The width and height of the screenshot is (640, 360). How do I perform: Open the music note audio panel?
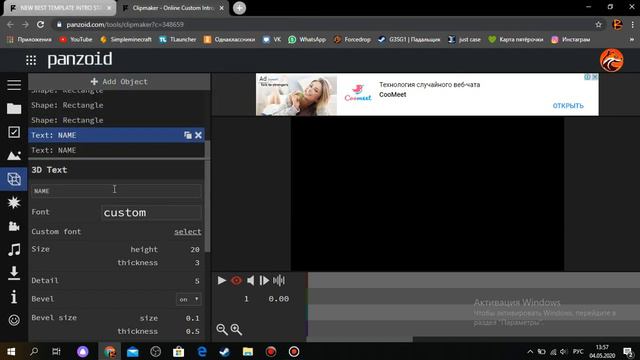tap(14, 249)
